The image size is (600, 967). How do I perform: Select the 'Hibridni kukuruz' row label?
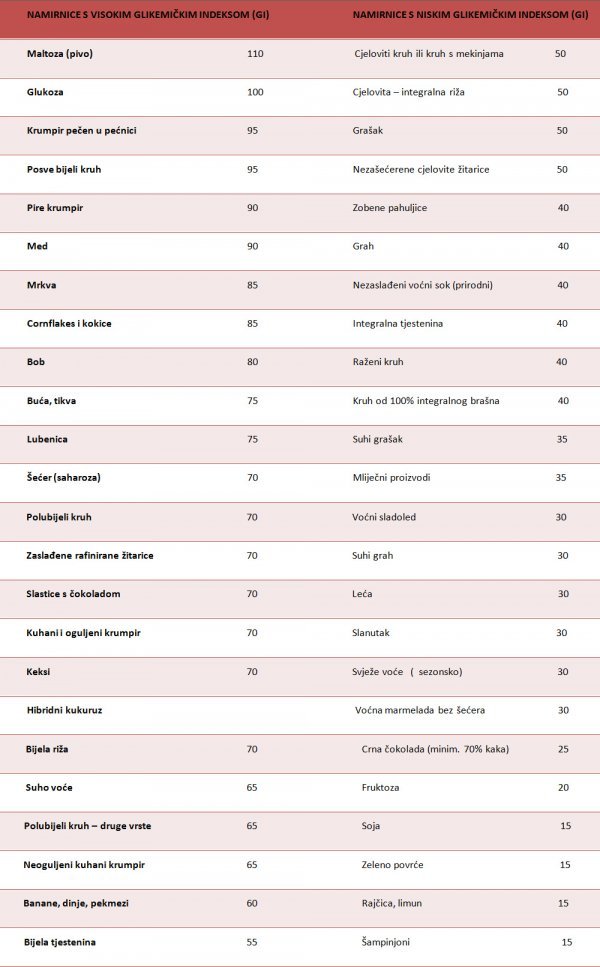click(x=64, y=710)
